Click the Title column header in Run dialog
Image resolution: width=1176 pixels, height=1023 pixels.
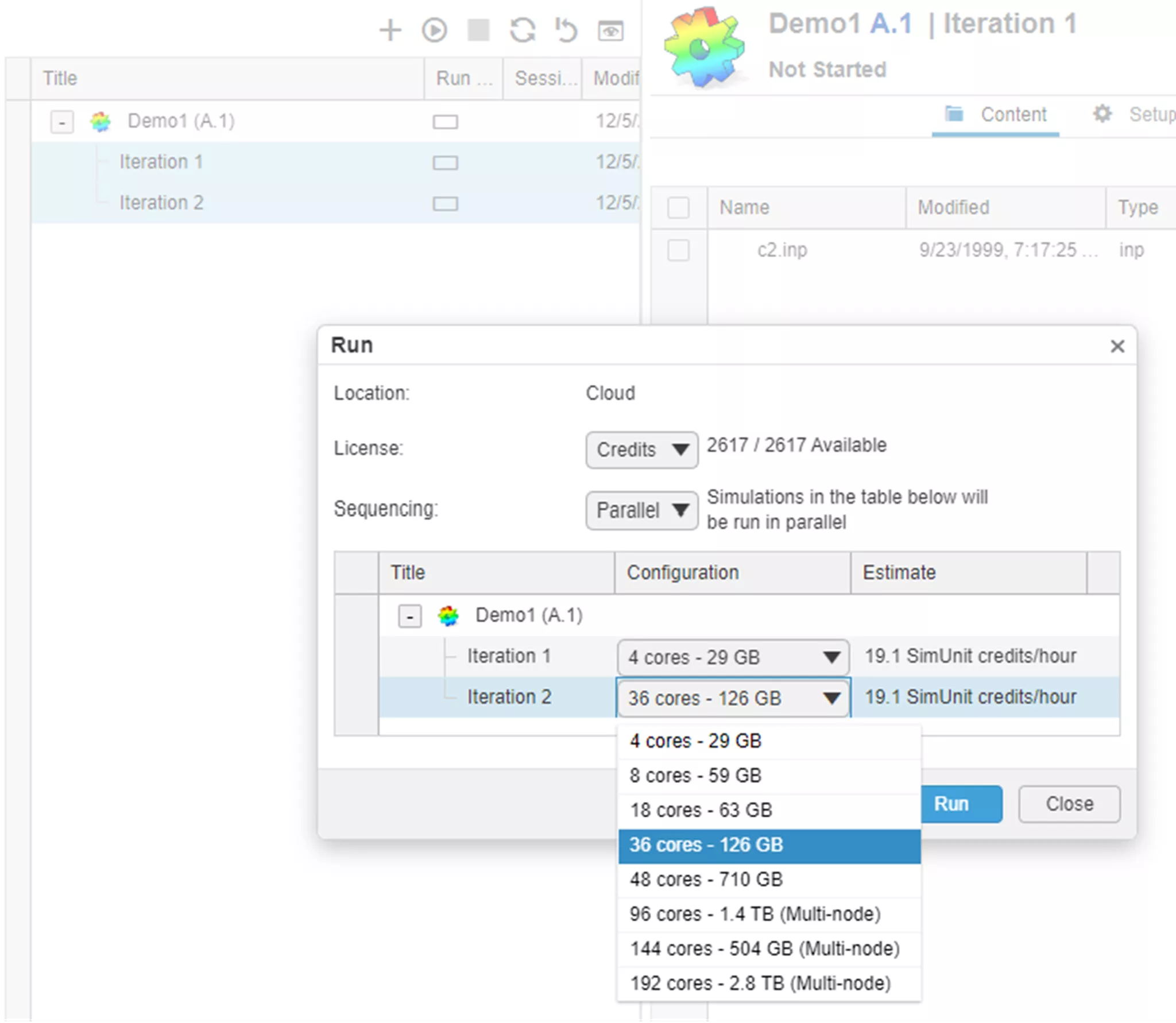coord(497,572)
